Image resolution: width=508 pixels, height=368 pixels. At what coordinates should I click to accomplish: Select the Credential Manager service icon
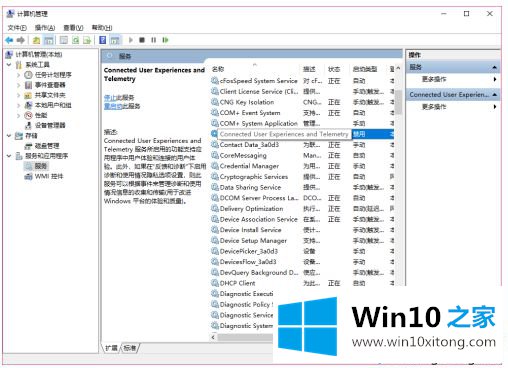tap(215, 166)
